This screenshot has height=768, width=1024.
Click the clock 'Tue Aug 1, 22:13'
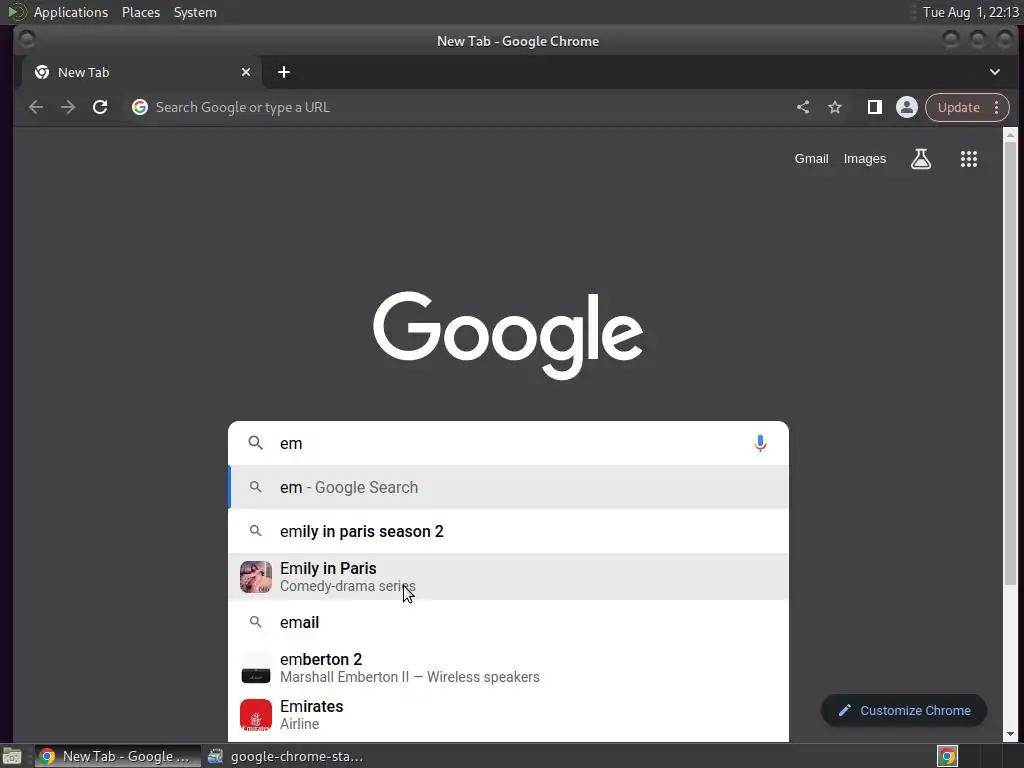coord(970,12)
